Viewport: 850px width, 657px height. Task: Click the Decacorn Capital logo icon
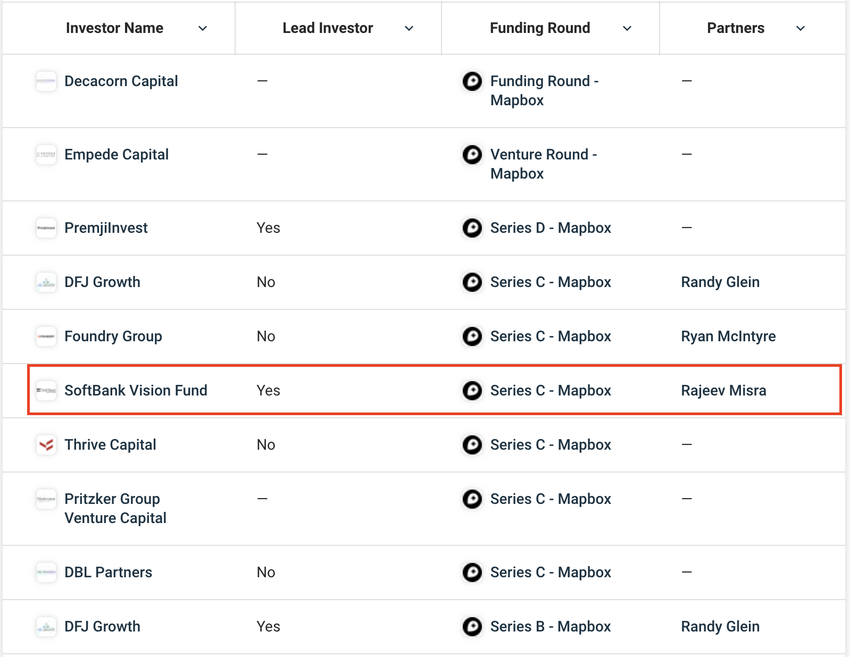coord(46,81)
